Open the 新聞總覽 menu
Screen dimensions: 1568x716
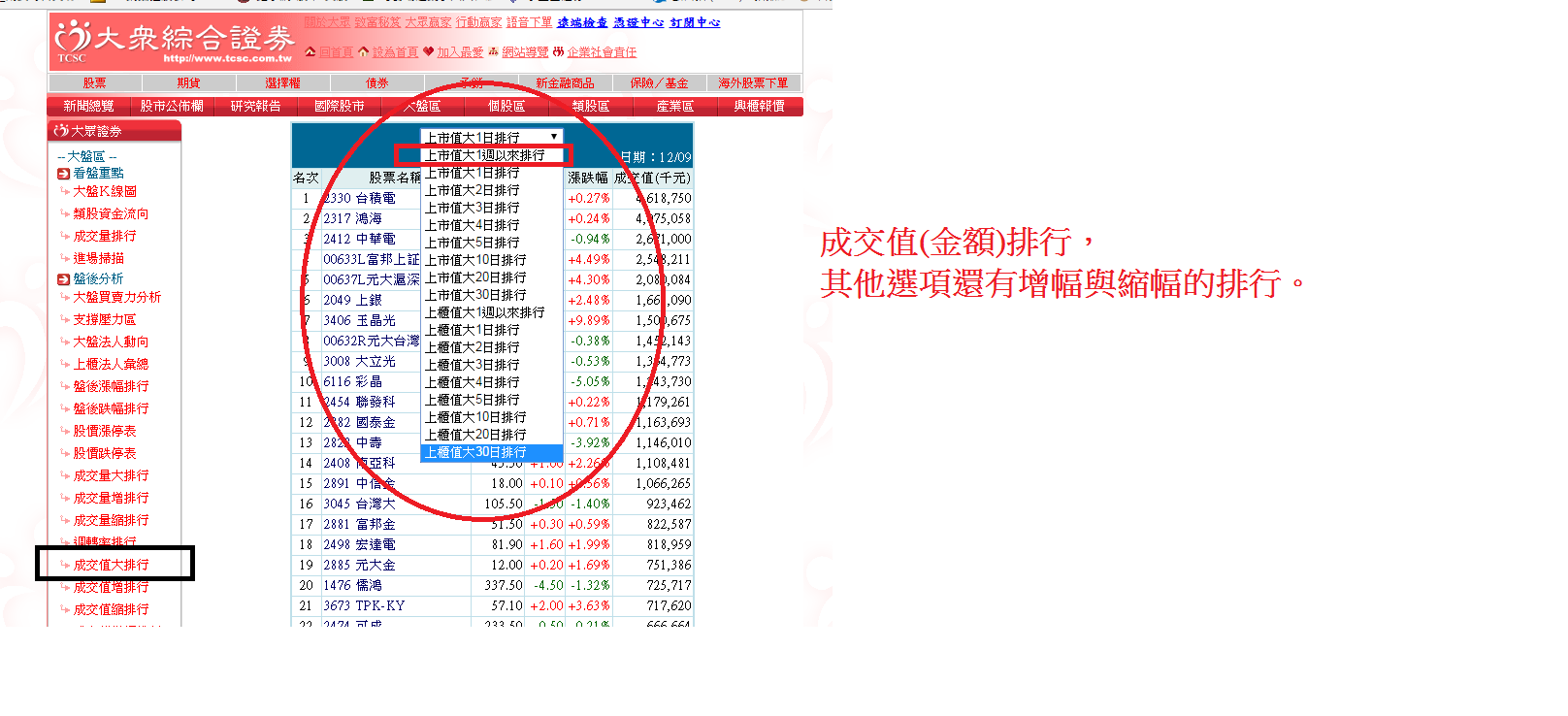coord(88,107)
